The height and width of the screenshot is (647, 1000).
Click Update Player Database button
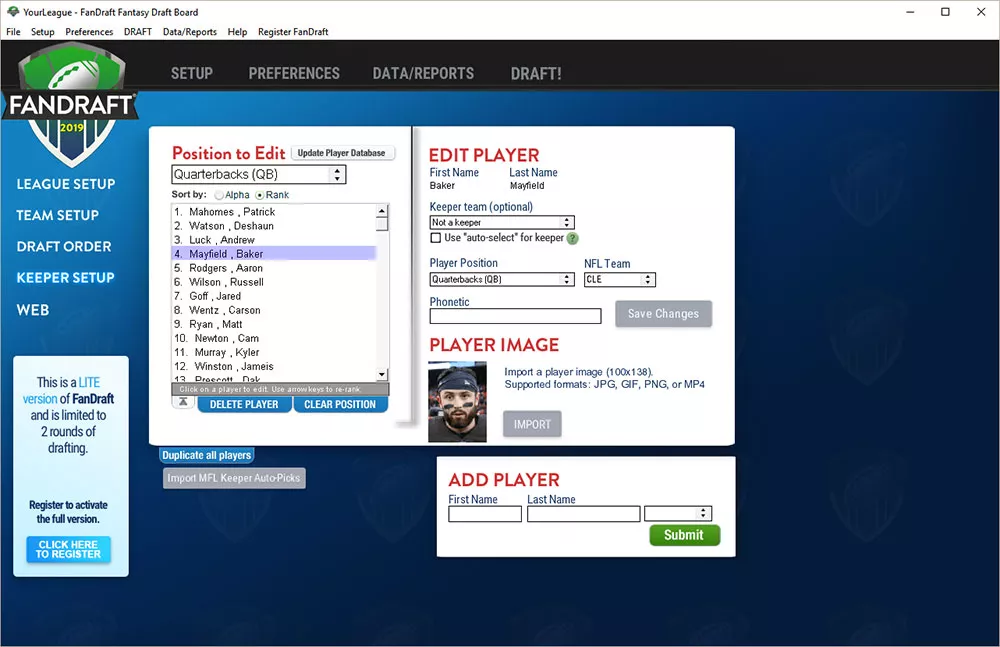[x=342, y=153]
